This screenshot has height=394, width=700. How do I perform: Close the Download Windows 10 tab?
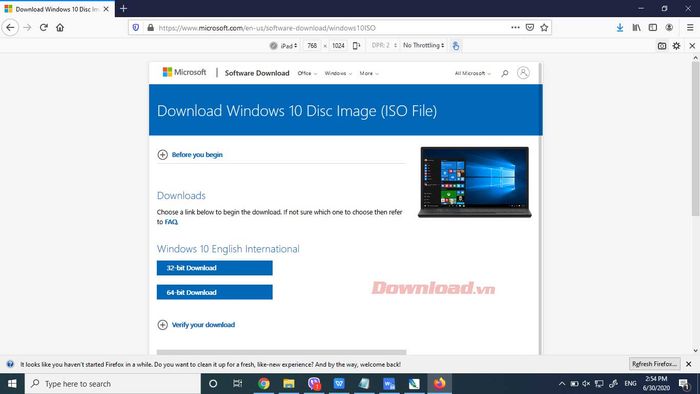(106, 9)
